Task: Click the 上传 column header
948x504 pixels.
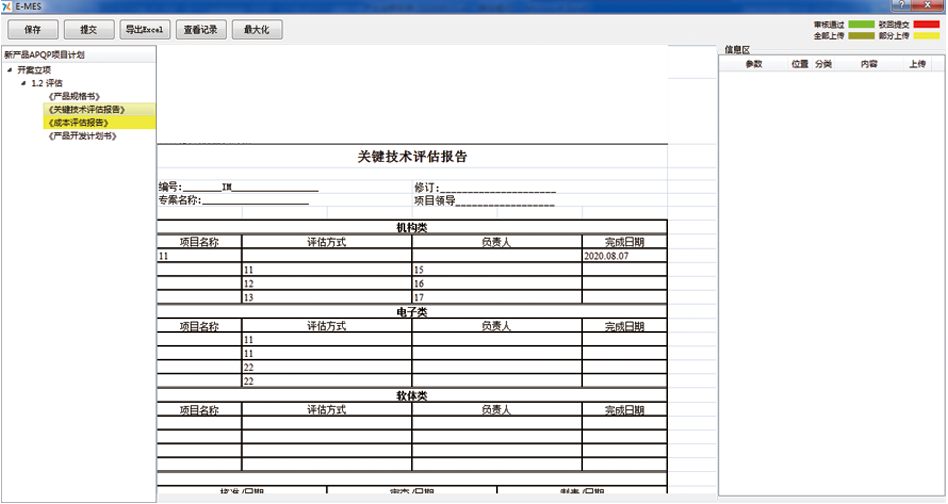Action: [917, 64]
